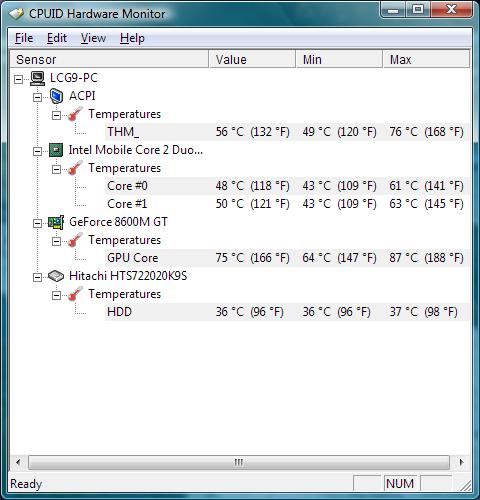The height and width of the screenshot is (500, 480).
Task: Select the GPU Core temperature row
Action: pos(287,258)
